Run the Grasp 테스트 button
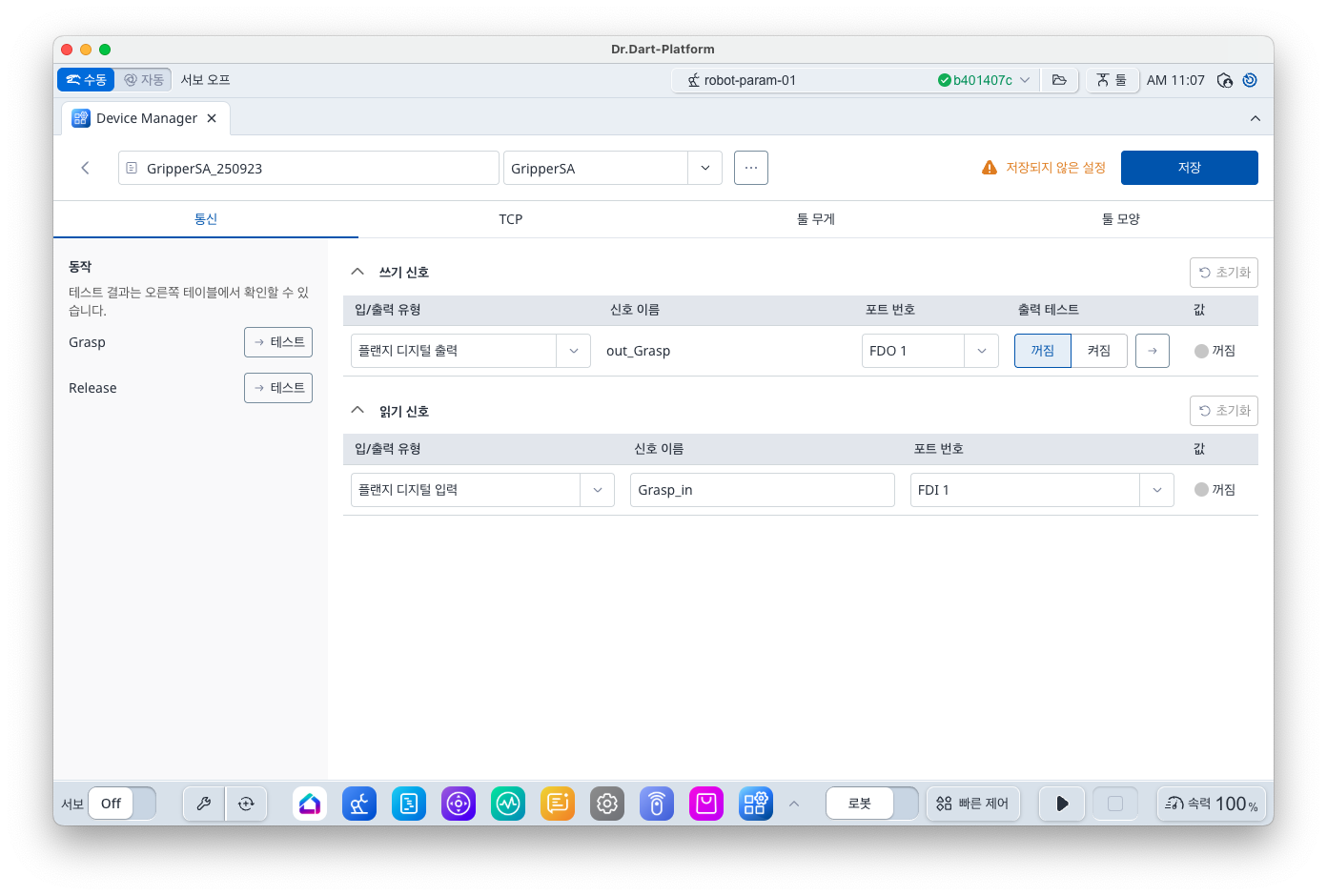 (277, 342)
